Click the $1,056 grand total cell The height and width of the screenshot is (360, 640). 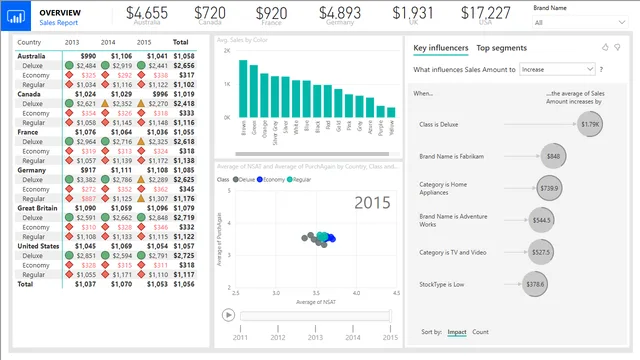click(184, 284)
